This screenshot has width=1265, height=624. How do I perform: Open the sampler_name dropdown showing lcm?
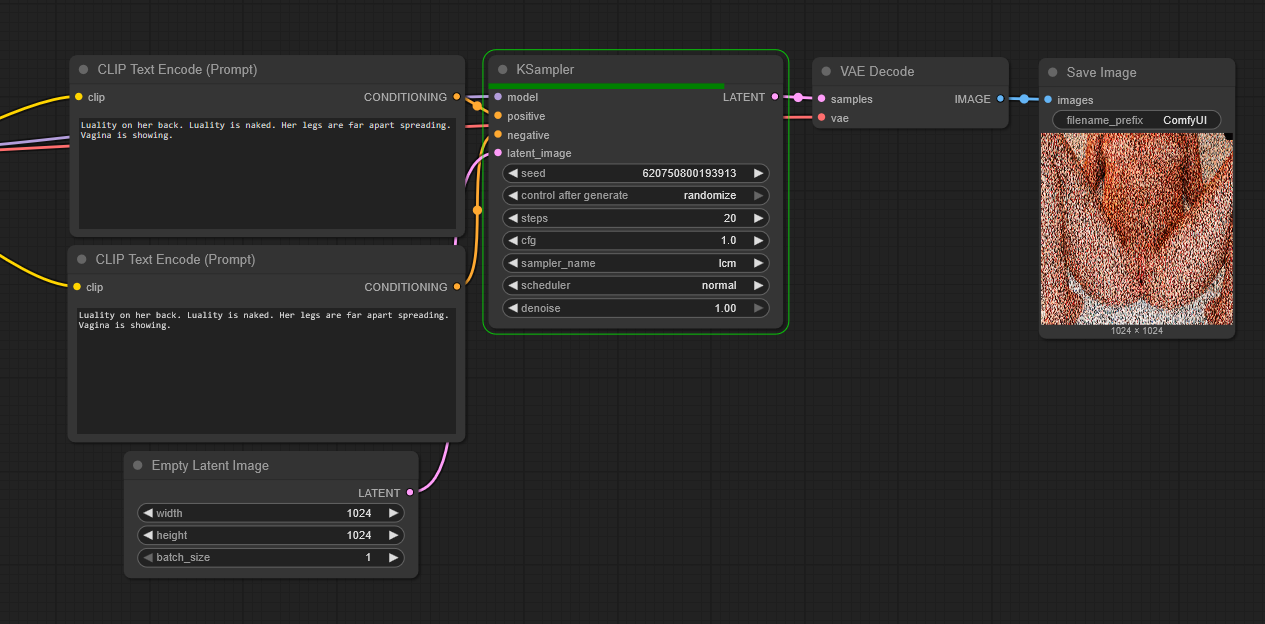(x=636, y=263)
